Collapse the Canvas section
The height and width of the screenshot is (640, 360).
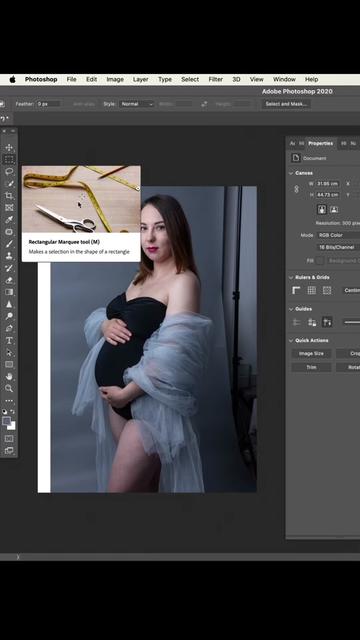[x=291, y=173]
